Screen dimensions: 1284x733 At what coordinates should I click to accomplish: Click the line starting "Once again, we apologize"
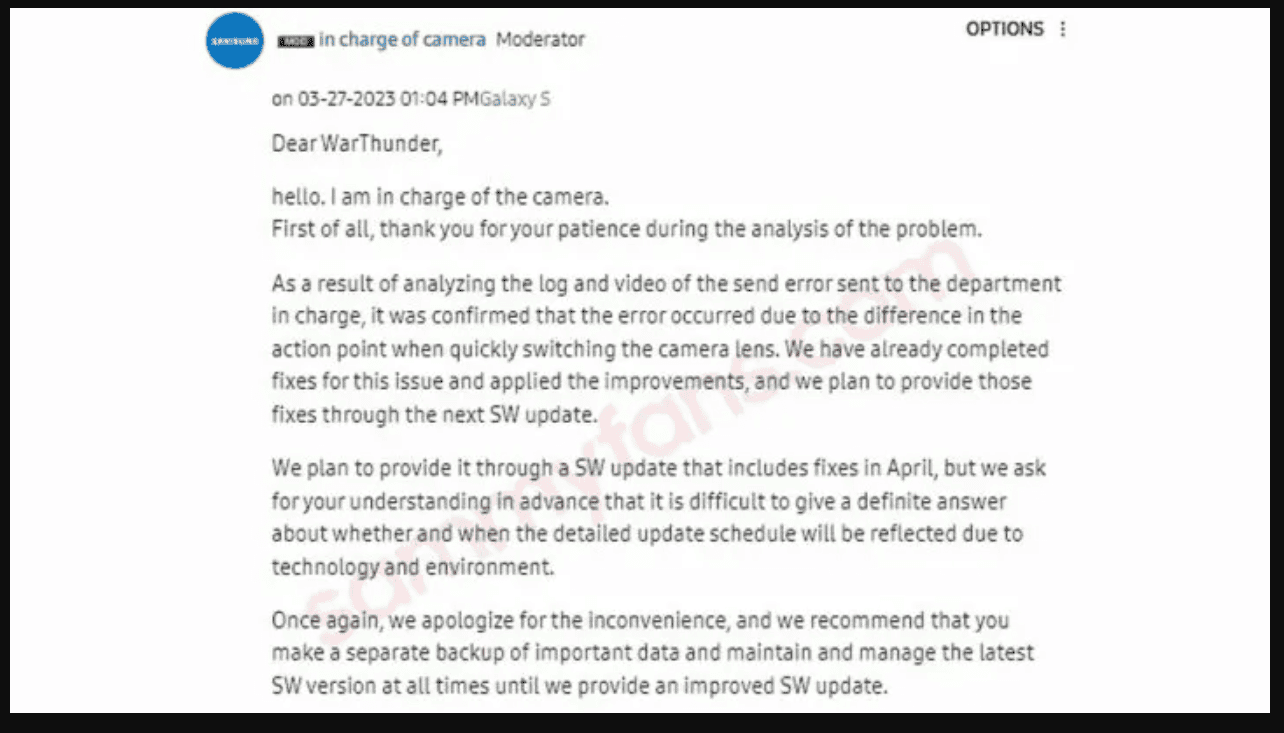click(640, 621)
